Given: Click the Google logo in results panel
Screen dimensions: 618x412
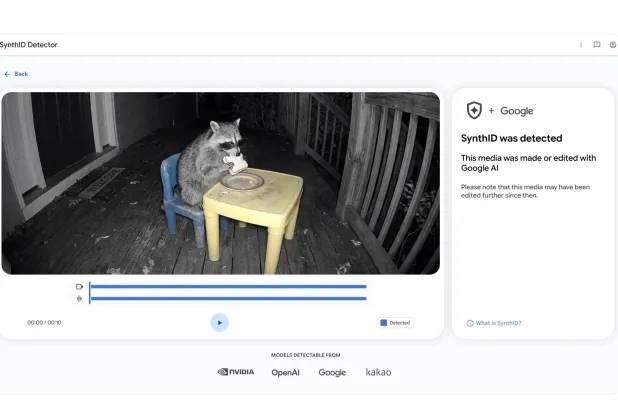Looking at the screenshot, I should [517, 111].
